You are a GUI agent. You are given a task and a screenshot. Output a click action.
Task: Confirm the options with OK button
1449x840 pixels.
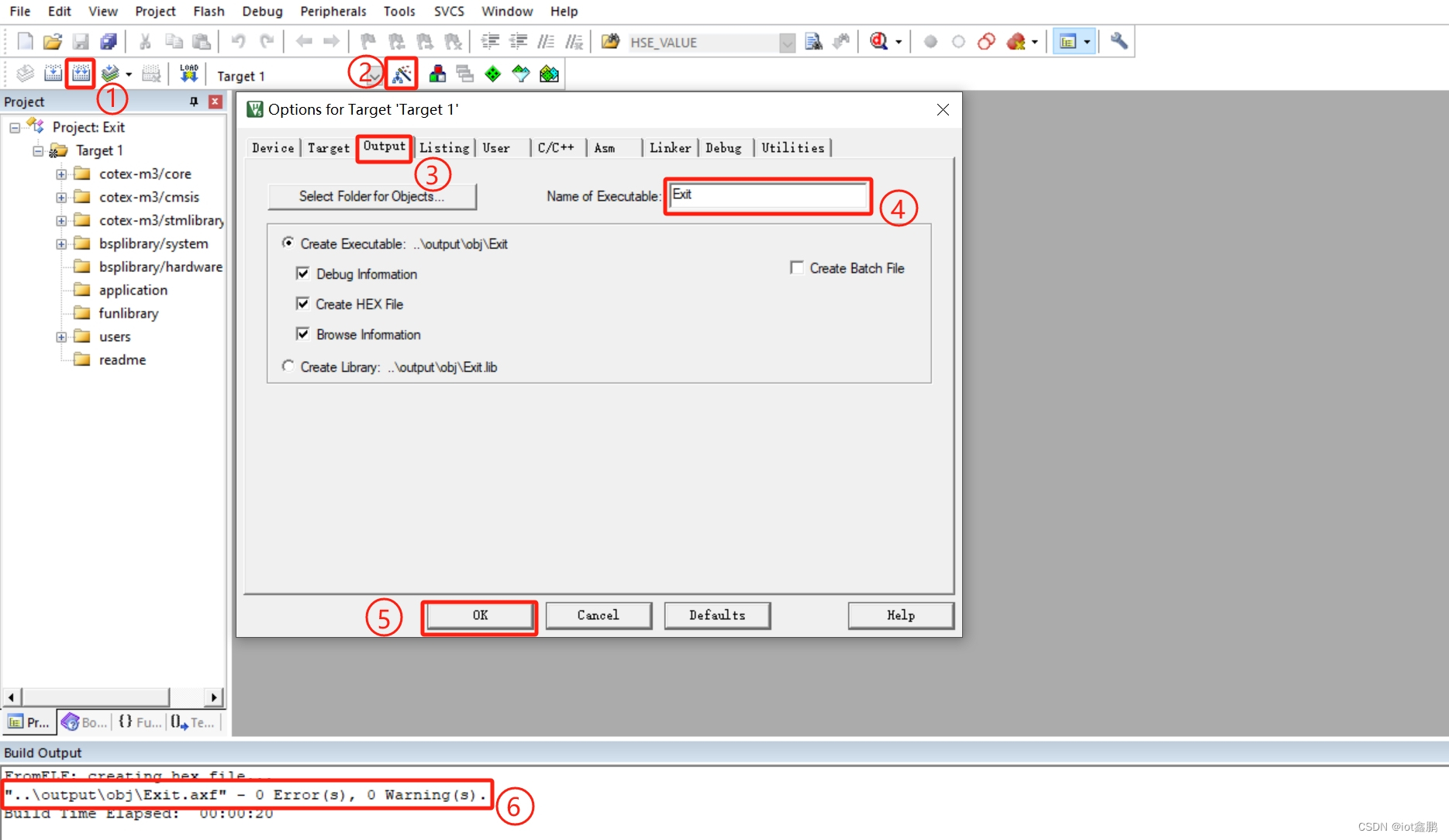tap(480, 615)
